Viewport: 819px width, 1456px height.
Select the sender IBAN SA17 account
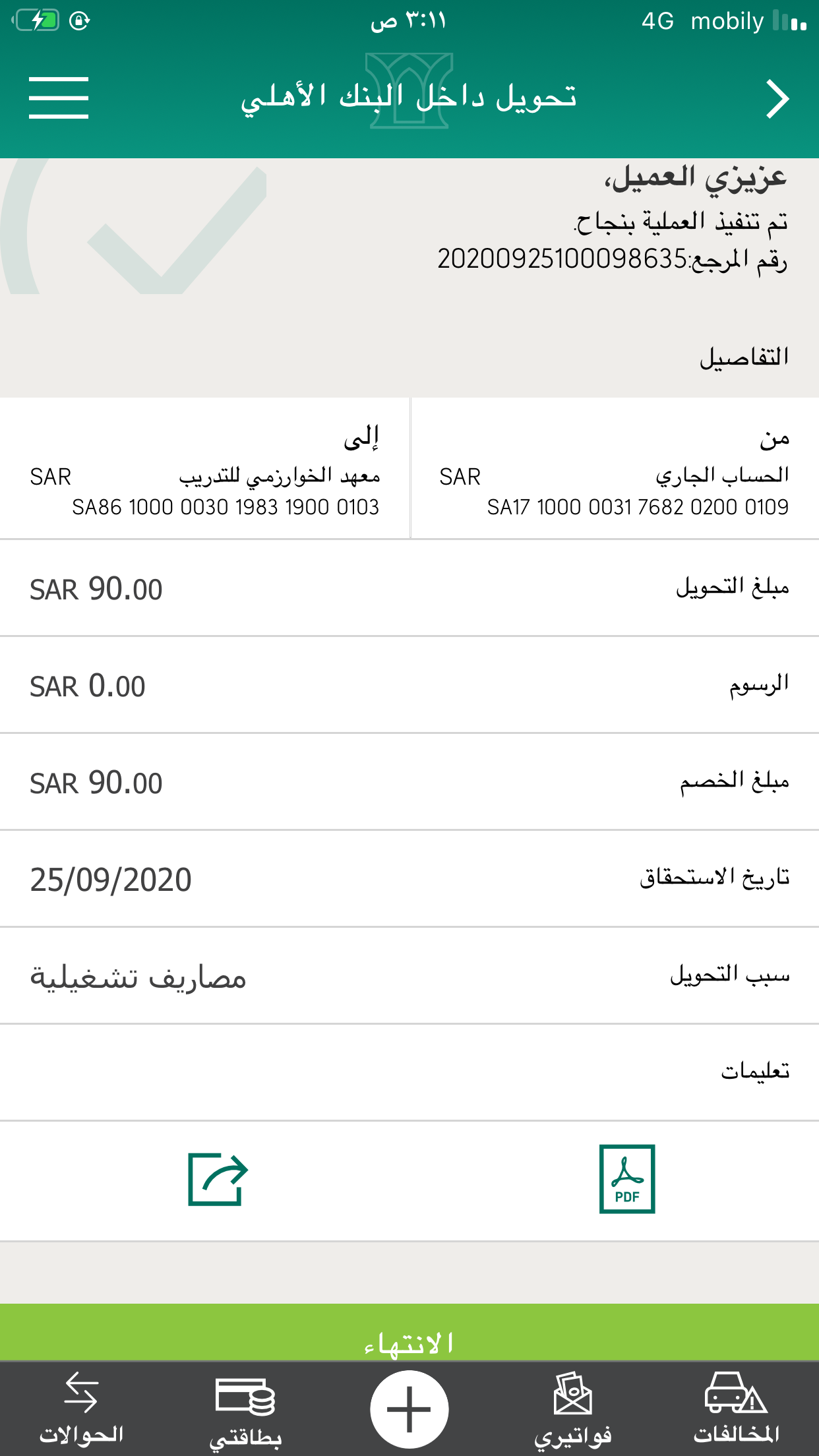point(638,507)
